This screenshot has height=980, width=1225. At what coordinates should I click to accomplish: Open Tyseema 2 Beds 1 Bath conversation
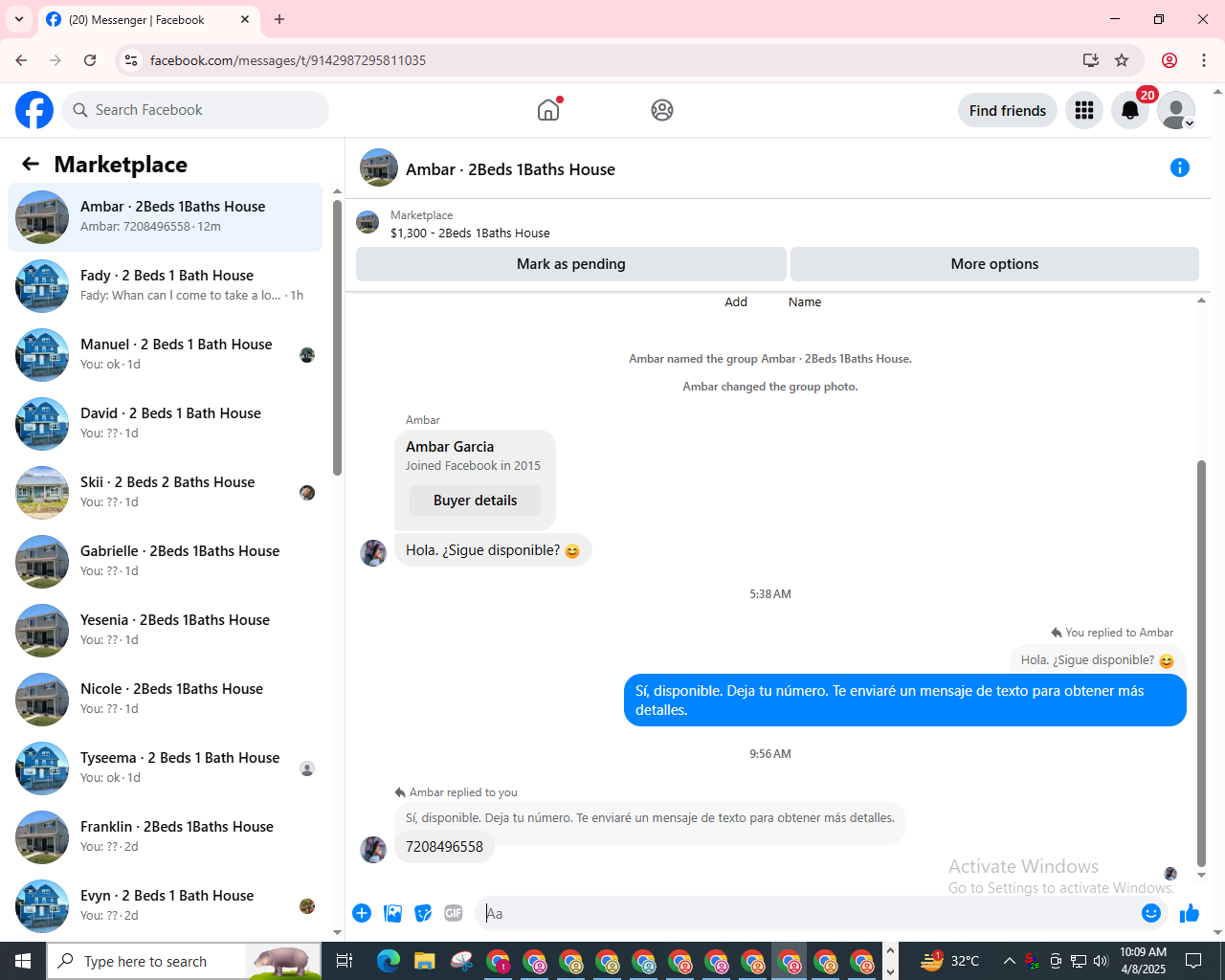[166, 768]
